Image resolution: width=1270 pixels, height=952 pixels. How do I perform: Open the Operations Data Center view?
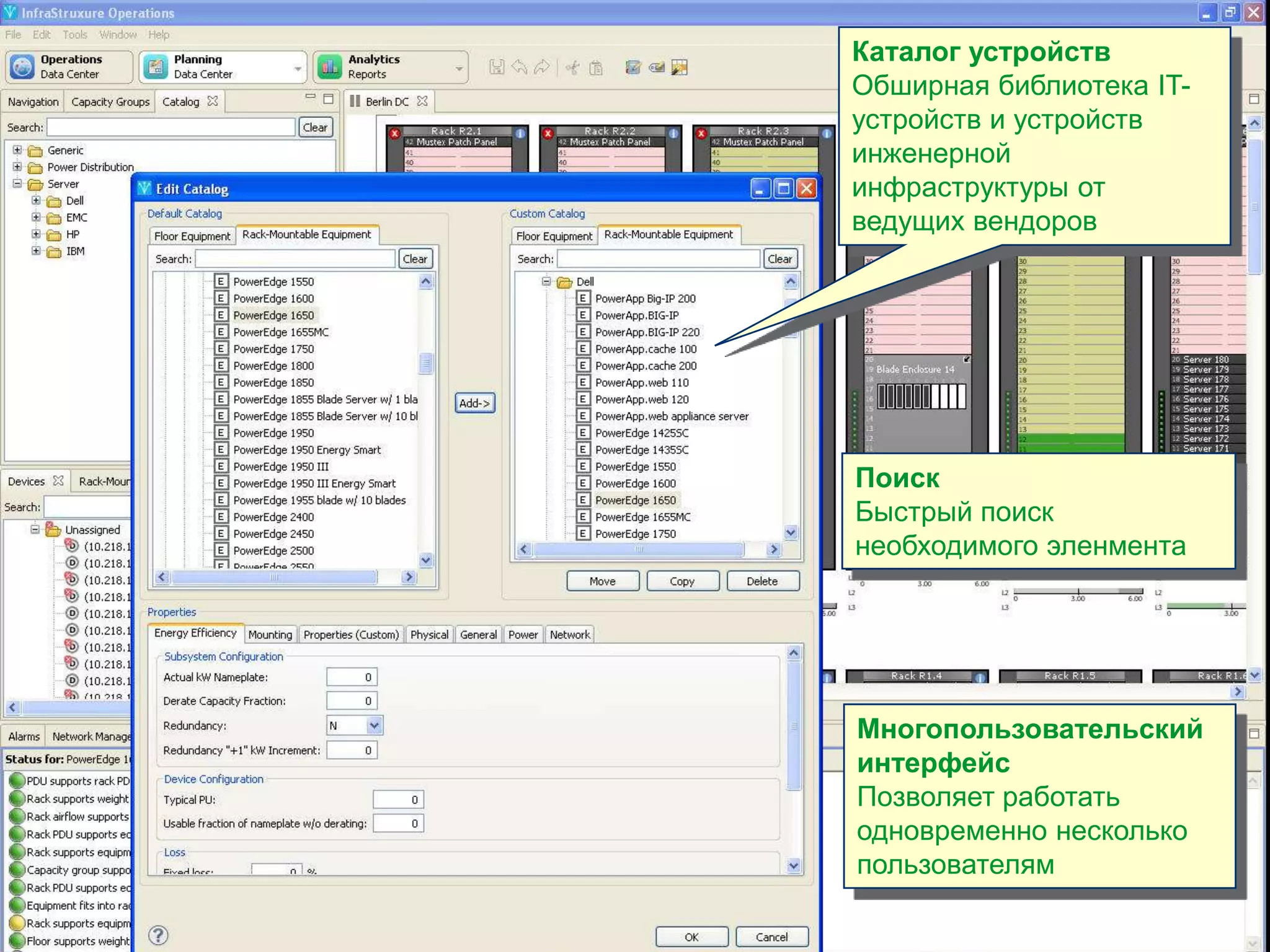click(69, 66)
